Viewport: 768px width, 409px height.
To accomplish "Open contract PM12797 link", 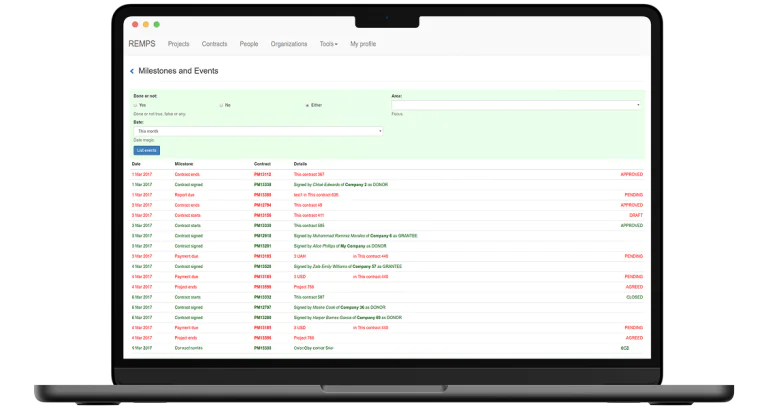I will click(x=263, y=308).
